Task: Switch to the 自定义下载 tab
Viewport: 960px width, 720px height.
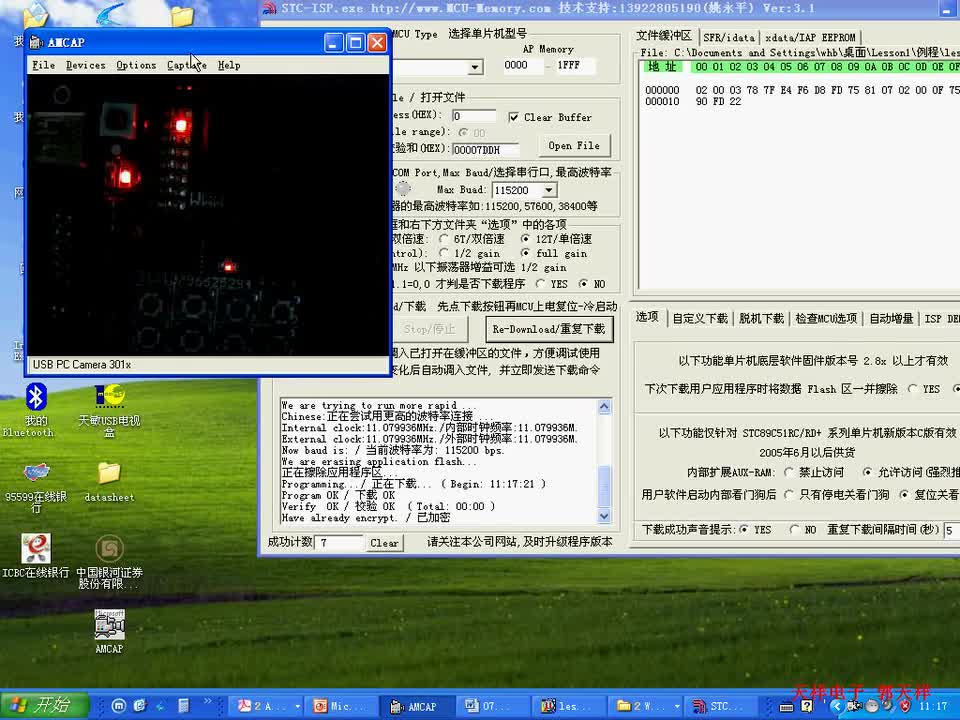Action: click(700, 318)
